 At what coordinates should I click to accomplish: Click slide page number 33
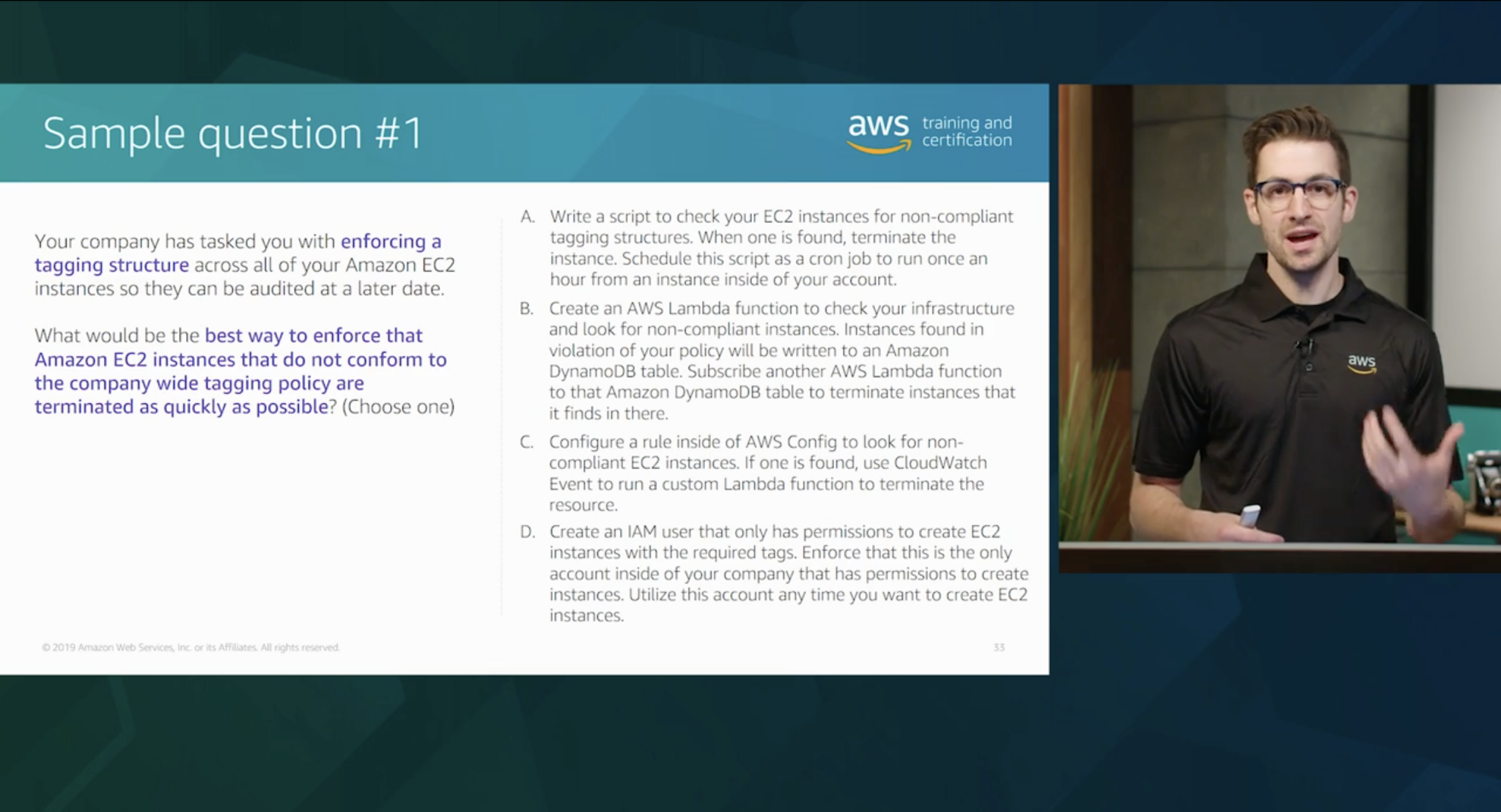pyautogui.click(x=998, y=647)
